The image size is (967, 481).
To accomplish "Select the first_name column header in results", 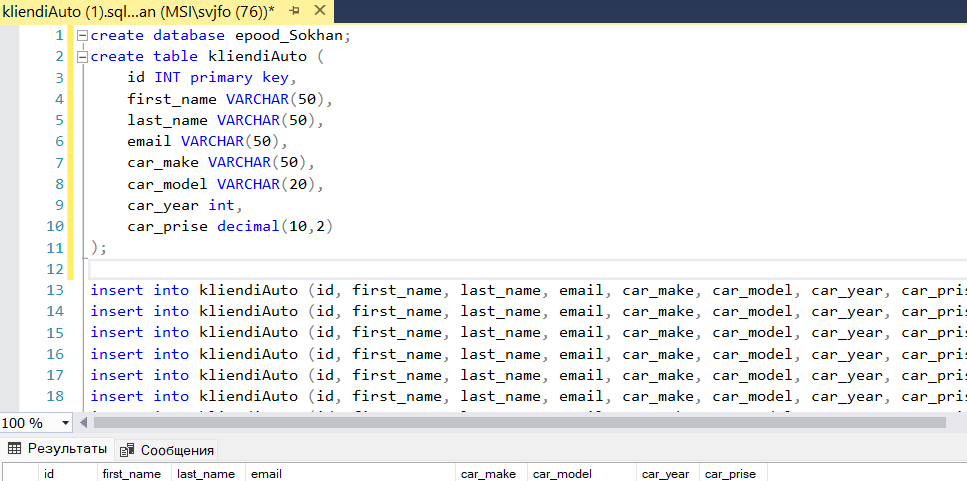I will [x=135, y=474].
